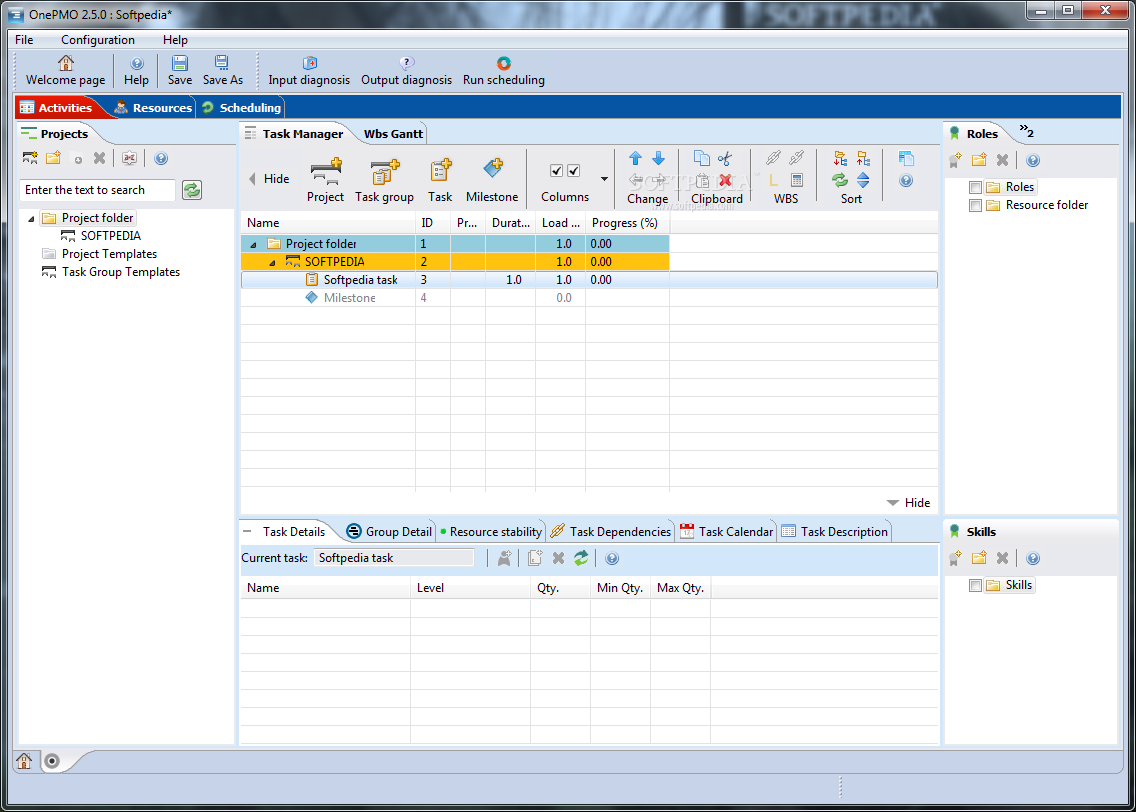1136x812 pixels.
Task: Open the Welcome page from the toolbar
Action: 65,70
